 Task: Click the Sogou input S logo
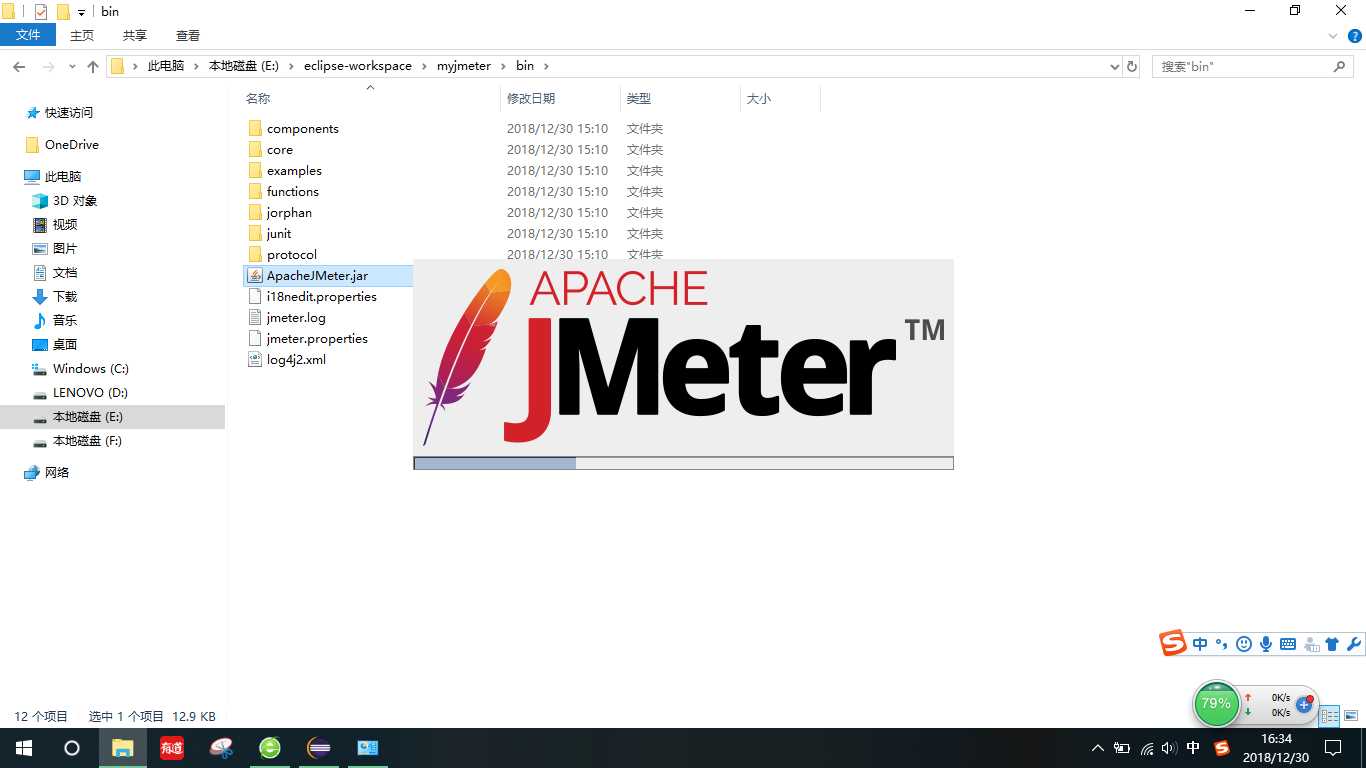tap(1173, 643)
